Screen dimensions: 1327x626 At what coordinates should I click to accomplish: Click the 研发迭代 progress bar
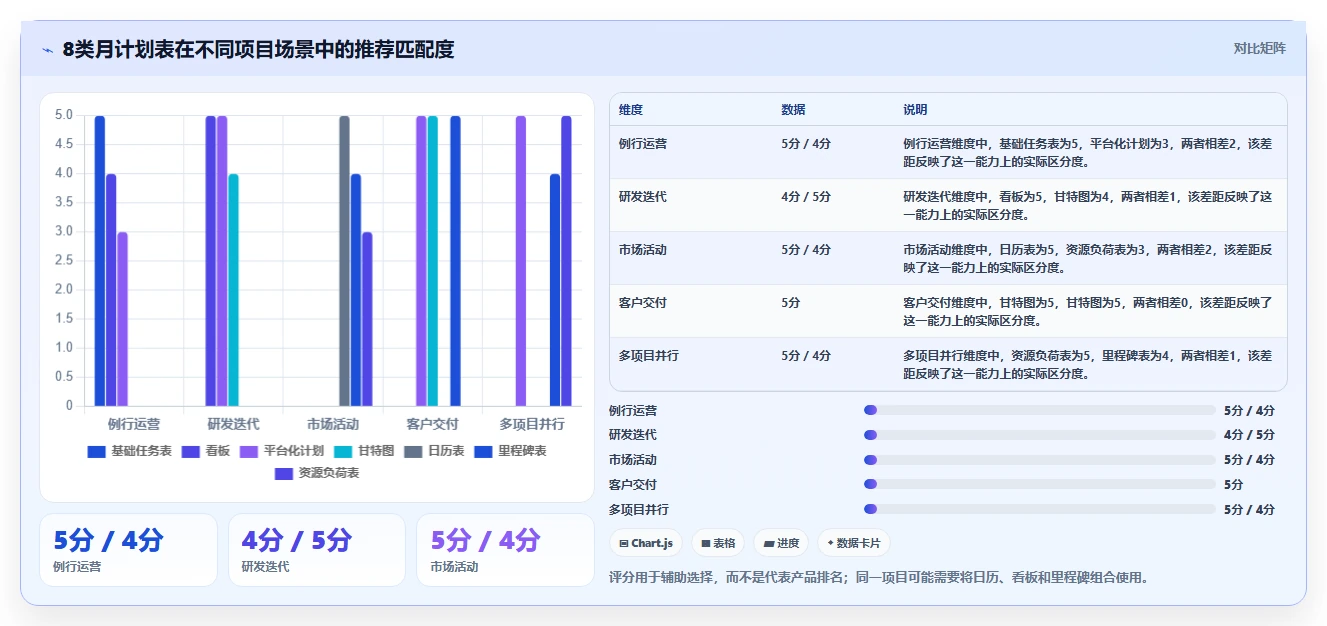pos(1039,435)
